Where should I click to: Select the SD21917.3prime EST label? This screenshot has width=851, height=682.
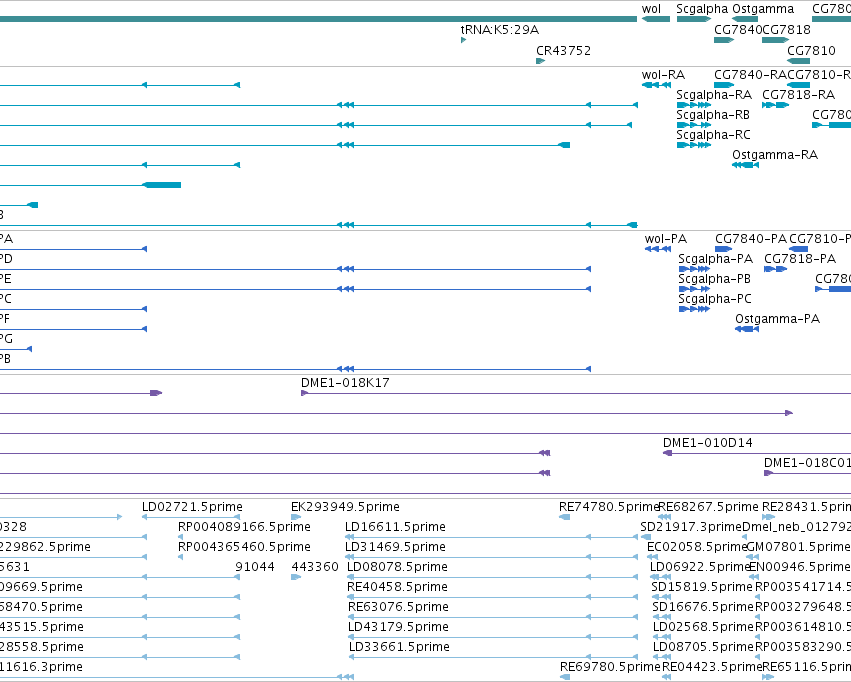coord(691,527)
